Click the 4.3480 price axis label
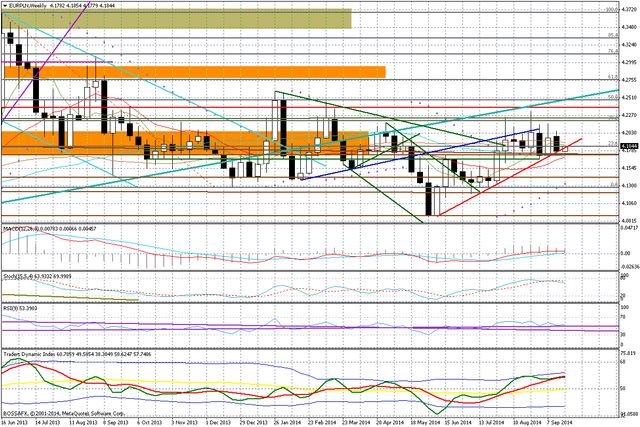 pyautogui.click(x=628, y=27)
